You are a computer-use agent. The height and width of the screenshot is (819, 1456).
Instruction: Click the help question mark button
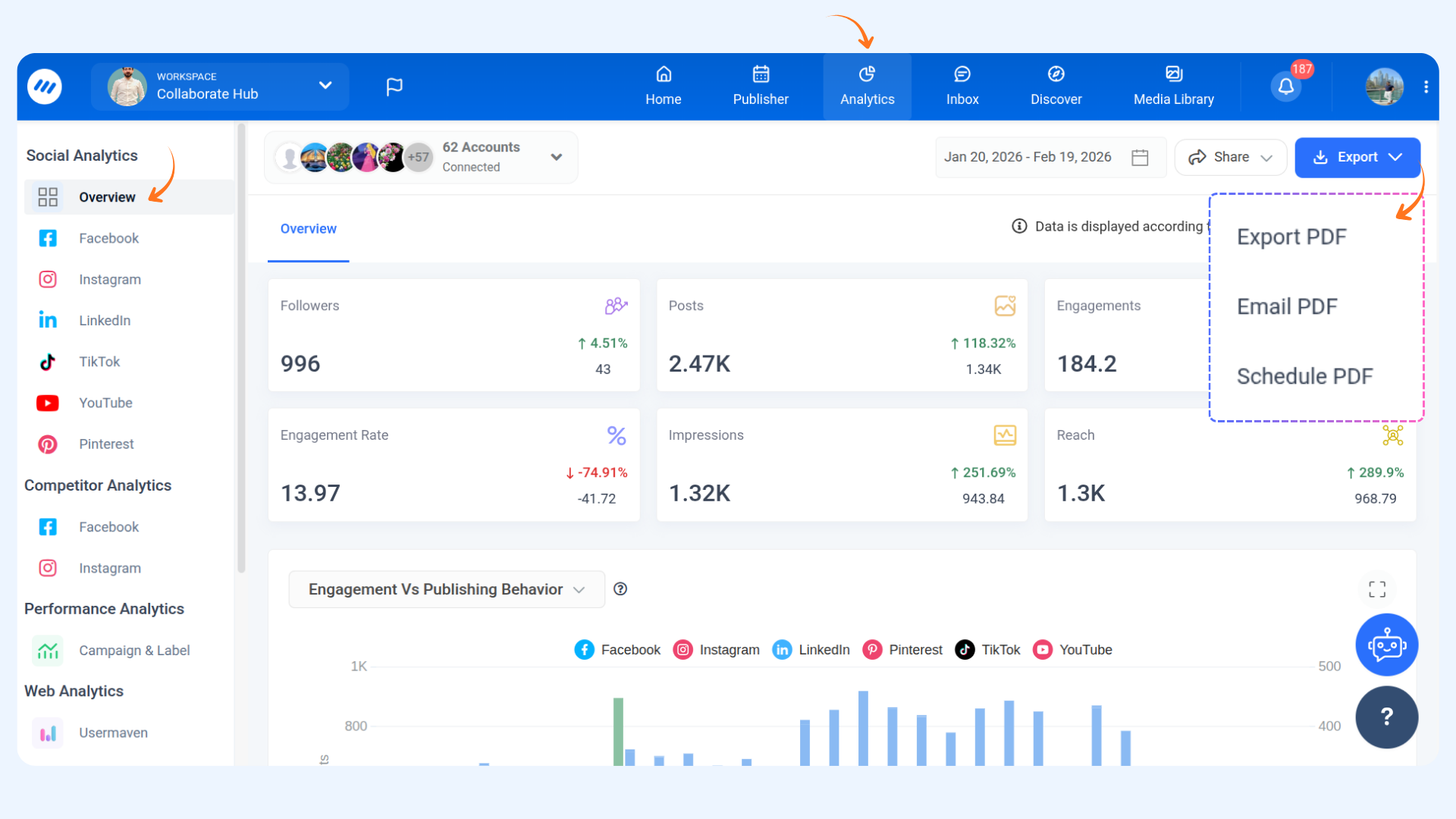point(1386,717)
